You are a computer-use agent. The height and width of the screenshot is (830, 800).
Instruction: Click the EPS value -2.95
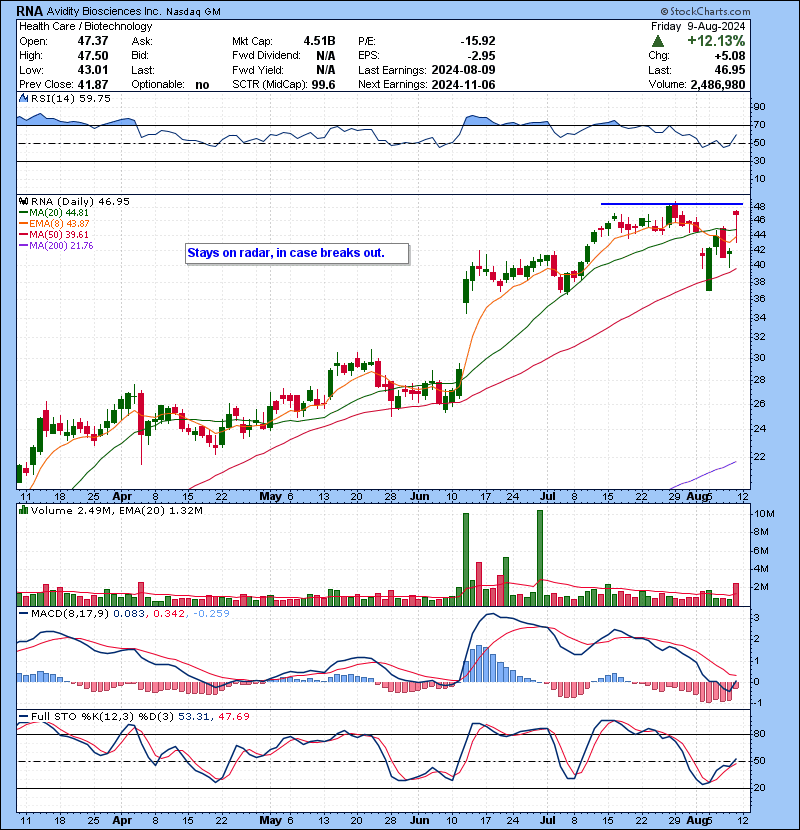pos(481,56)
